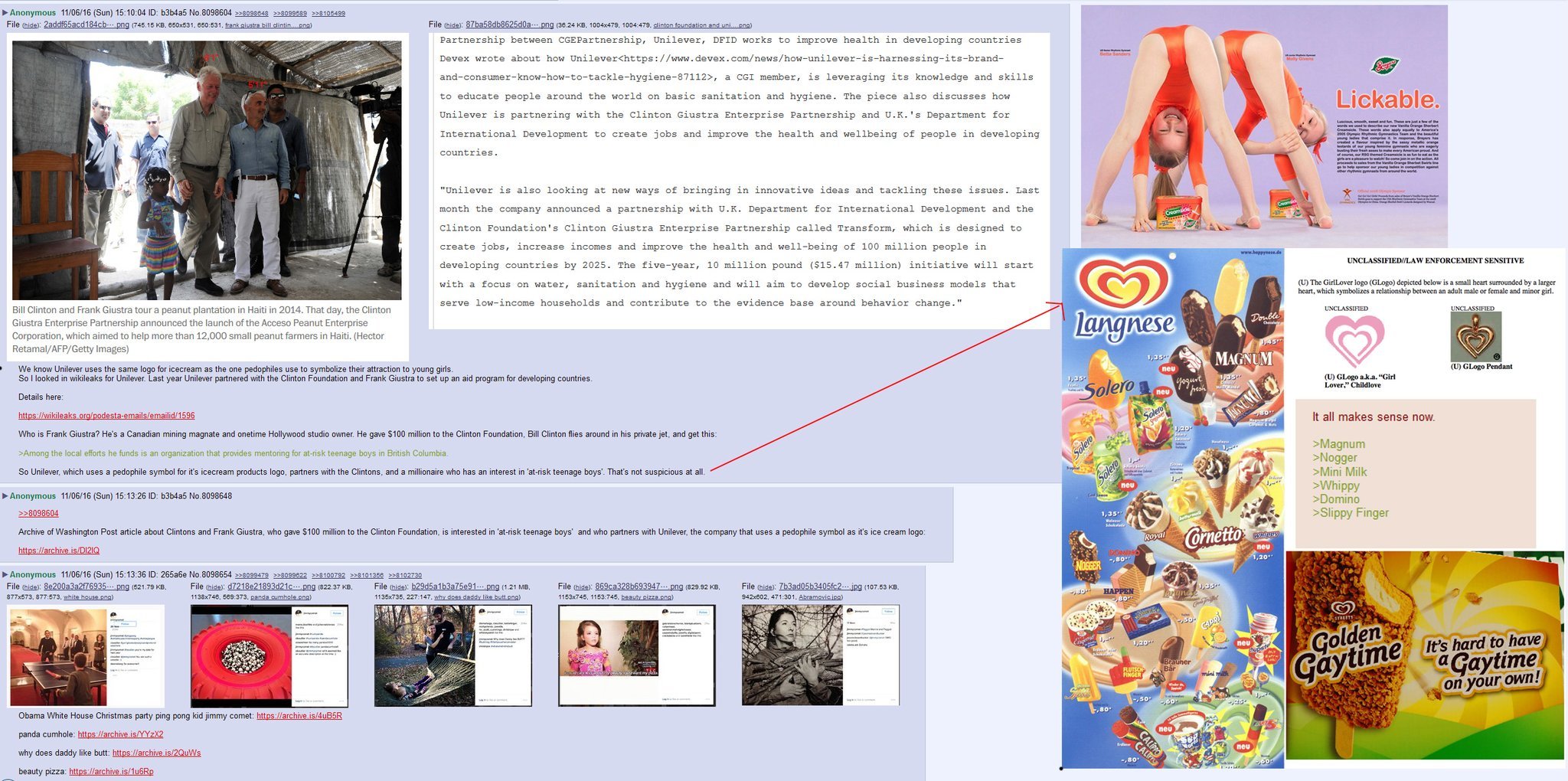Image resolution: width=1568 pixels, height=781 pixels.
Task: Open original filename beauty pizza.png
Action: (647, 597)
